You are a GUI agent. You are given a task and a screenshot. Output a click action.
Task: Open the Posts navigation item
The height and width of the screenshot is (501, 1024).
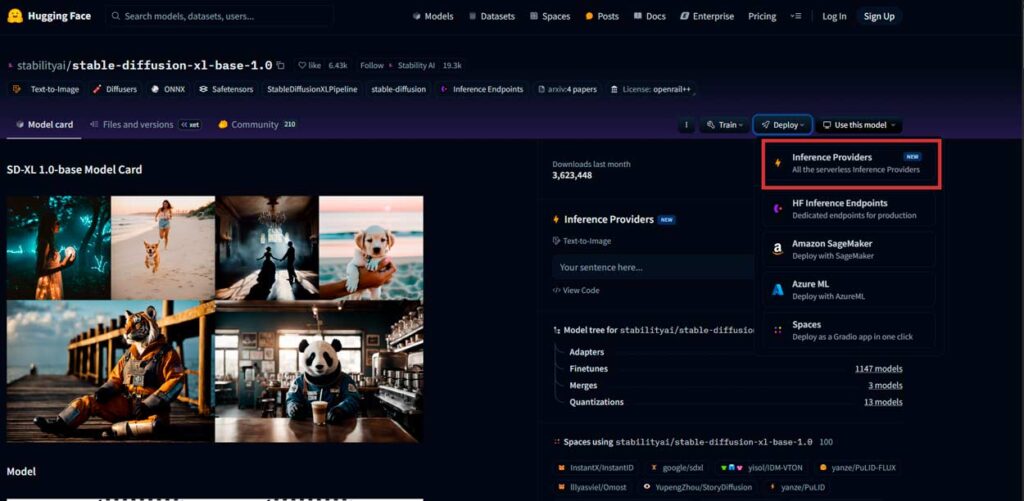coord(601,16)
